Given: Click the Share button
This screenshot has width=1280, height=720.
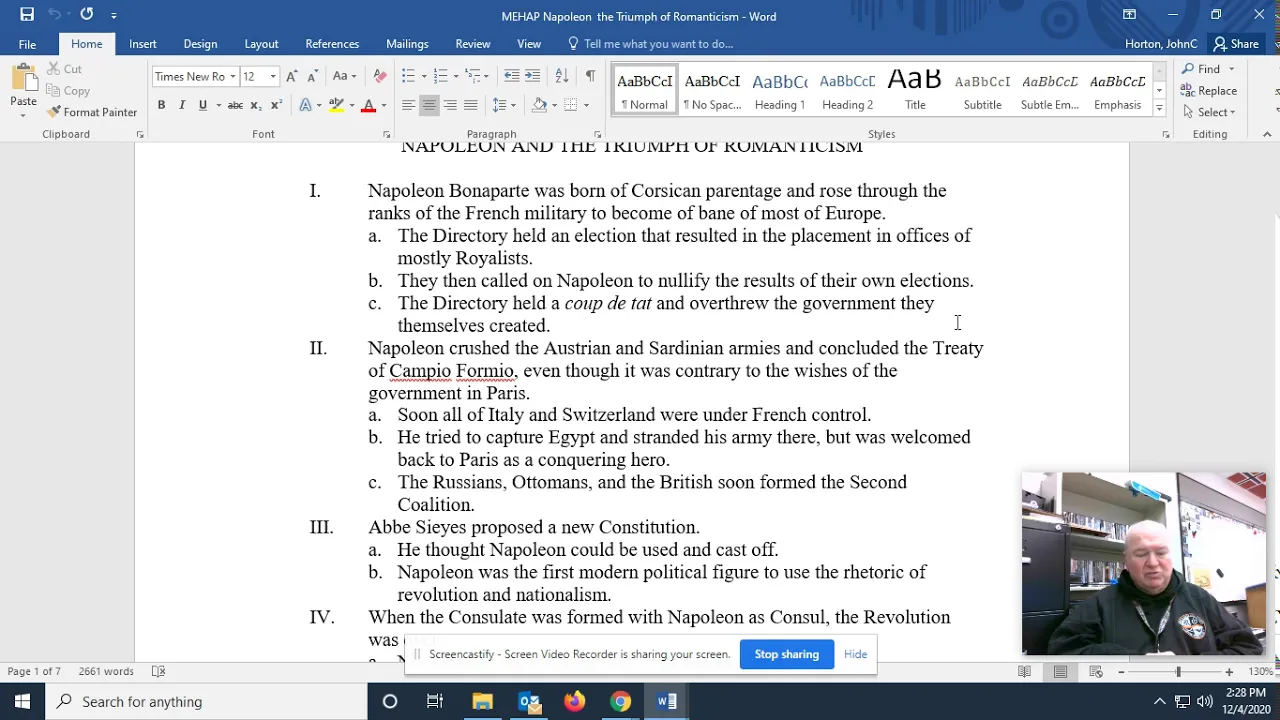Looking at the screenshot, I should 1236,44.
